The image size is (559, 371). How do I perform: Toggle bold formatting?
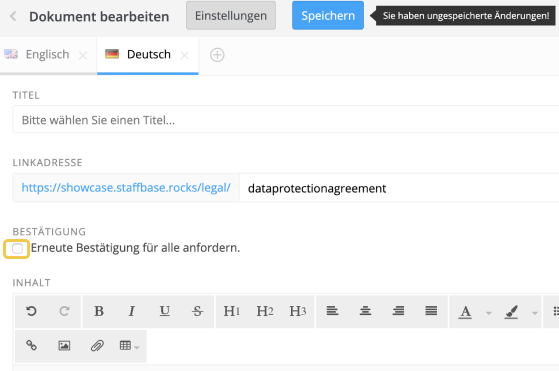click(x=99, y=311)
